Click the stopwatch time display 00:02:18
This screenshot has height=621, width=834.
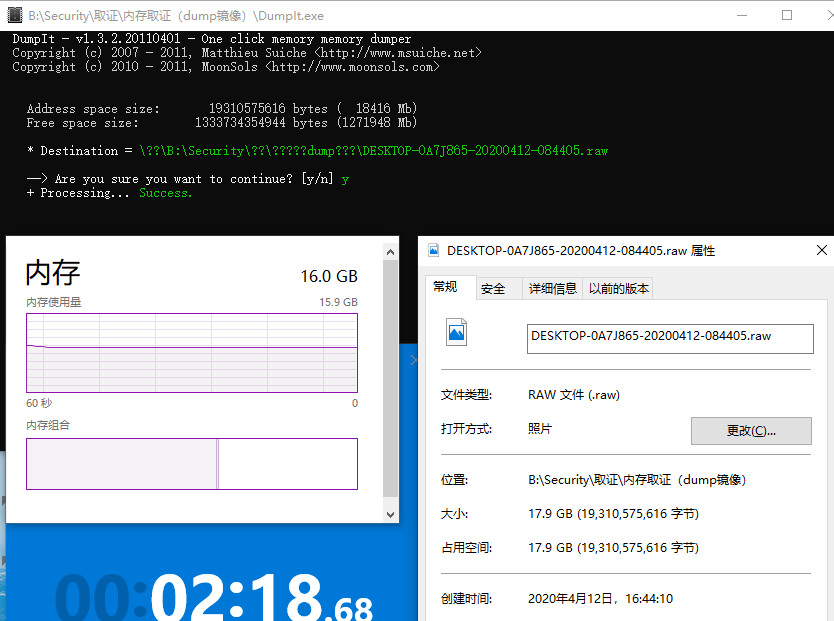pyautogui.click(x=214, y=598)
